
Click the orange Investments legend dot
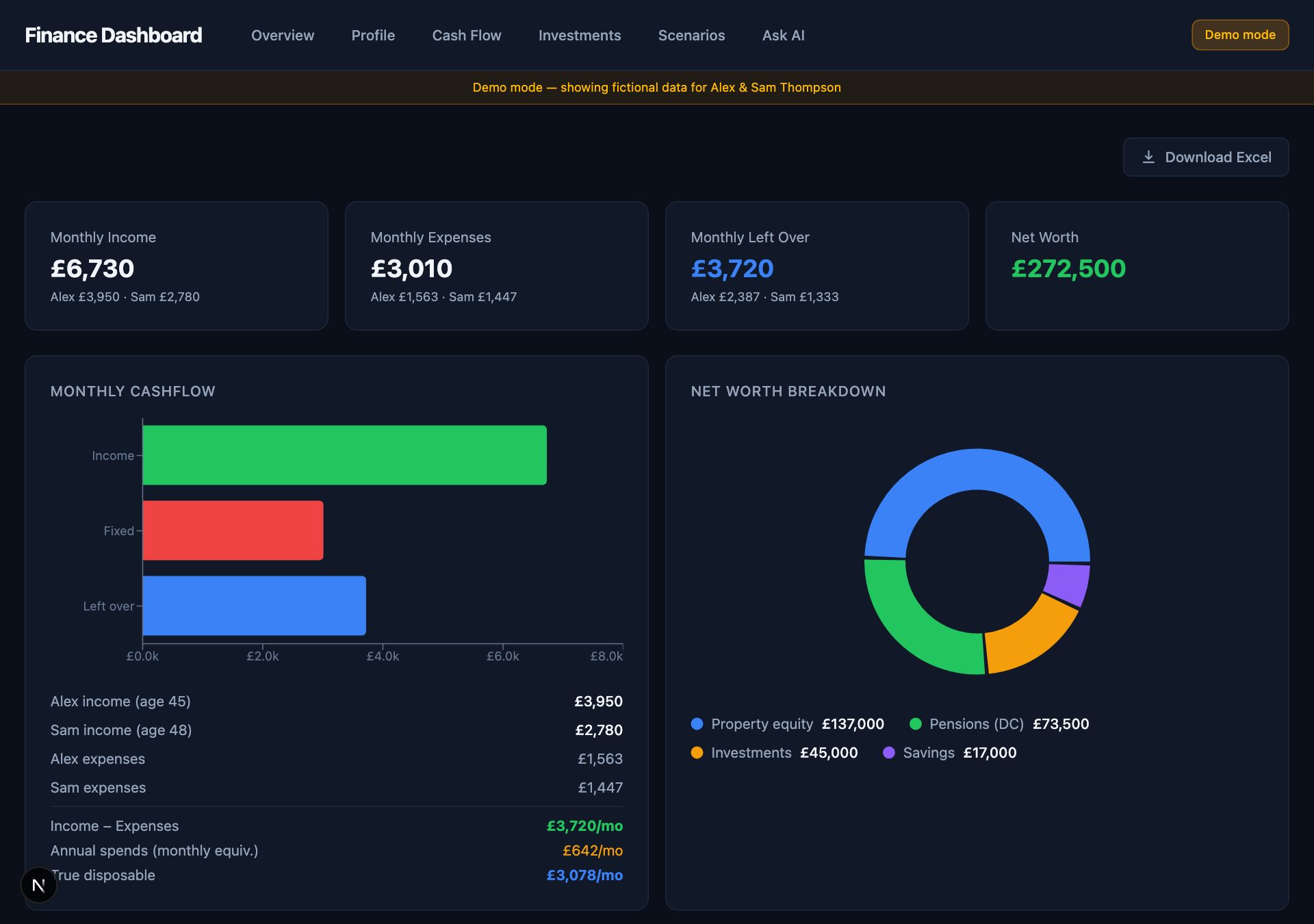point(697,753)
